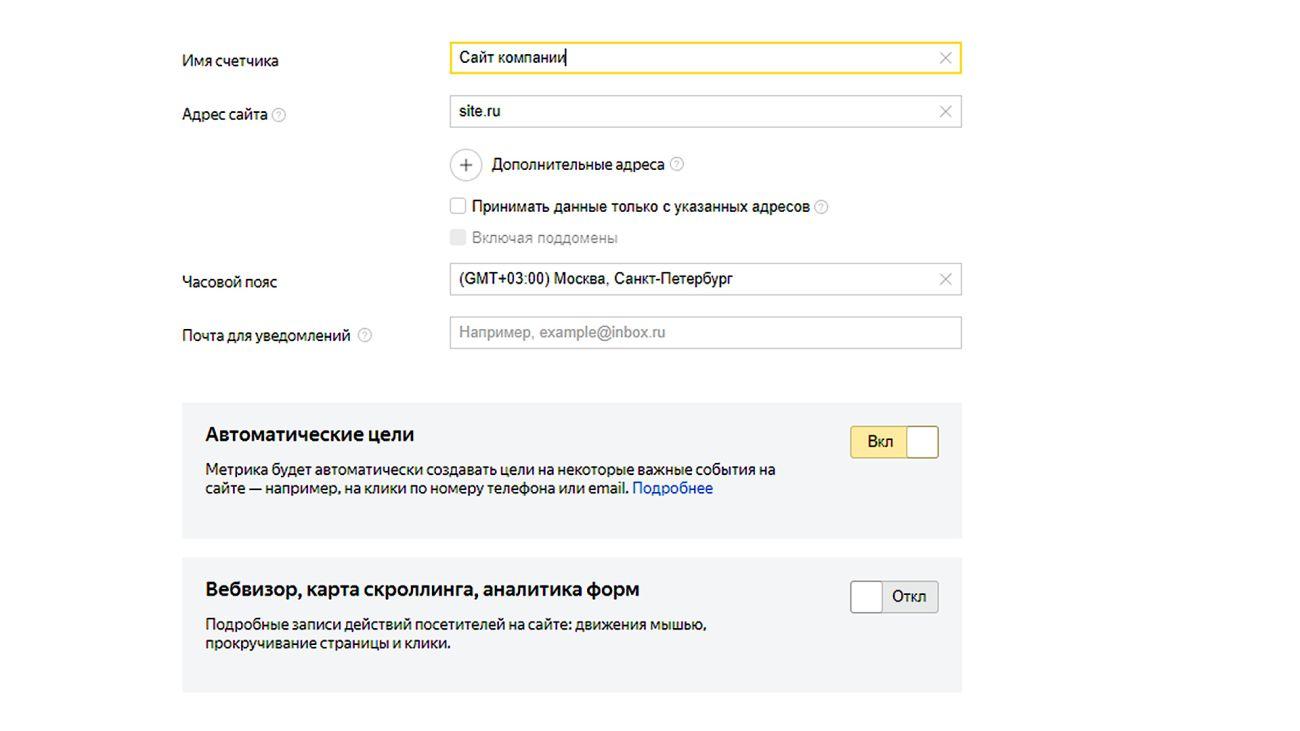Check Принимать данные только с указанных адресов
The image size is (1300, 731).
[x=458, y=206]
